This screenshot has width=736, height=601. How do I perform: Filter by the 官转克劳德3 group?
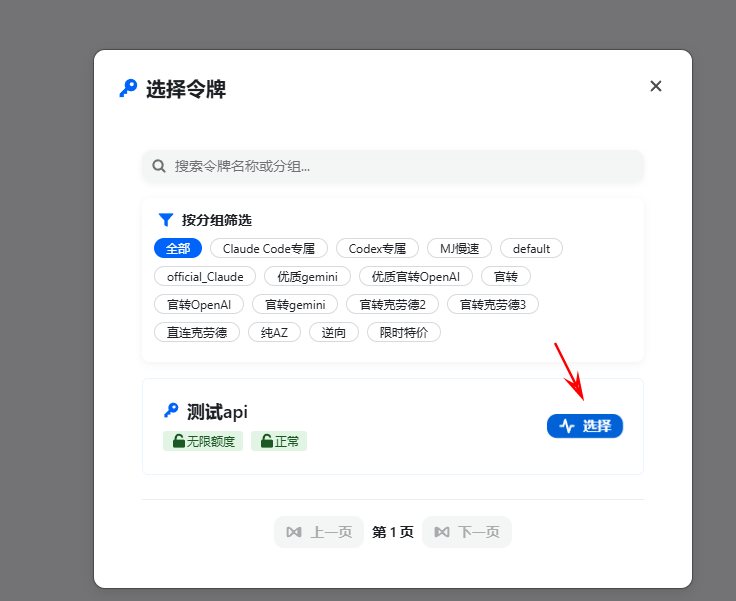coord(493,305)
